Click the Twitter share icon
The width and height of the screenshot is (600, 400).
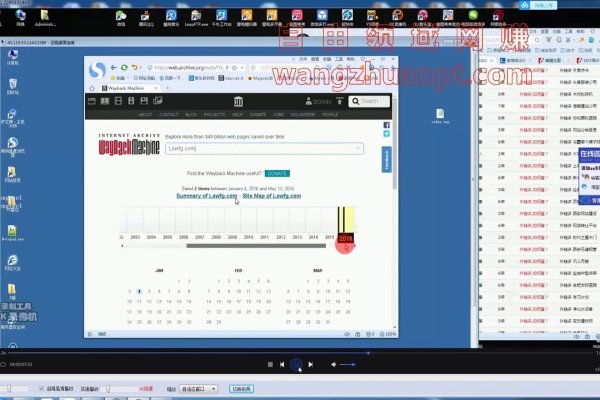point(387,133)
